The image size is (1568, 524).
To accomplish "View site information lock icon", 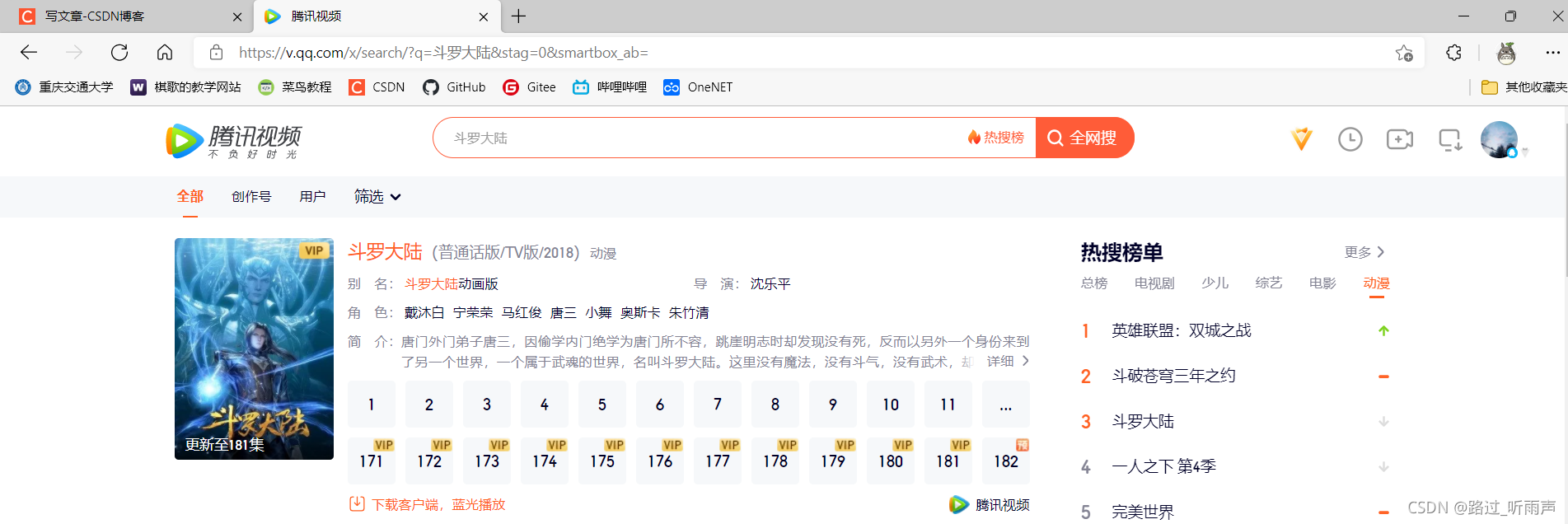I will 216,53.
